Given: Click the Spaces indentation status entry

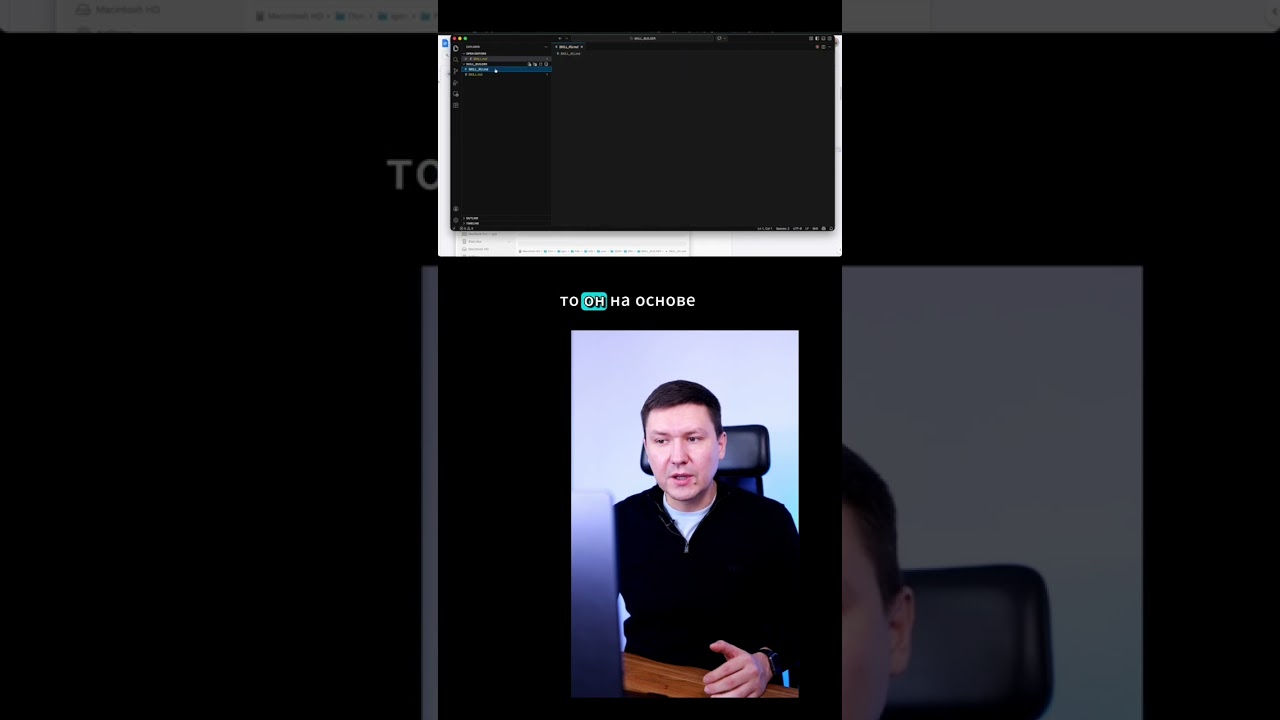Looking at the screenshot, I should tap(782, 228).
